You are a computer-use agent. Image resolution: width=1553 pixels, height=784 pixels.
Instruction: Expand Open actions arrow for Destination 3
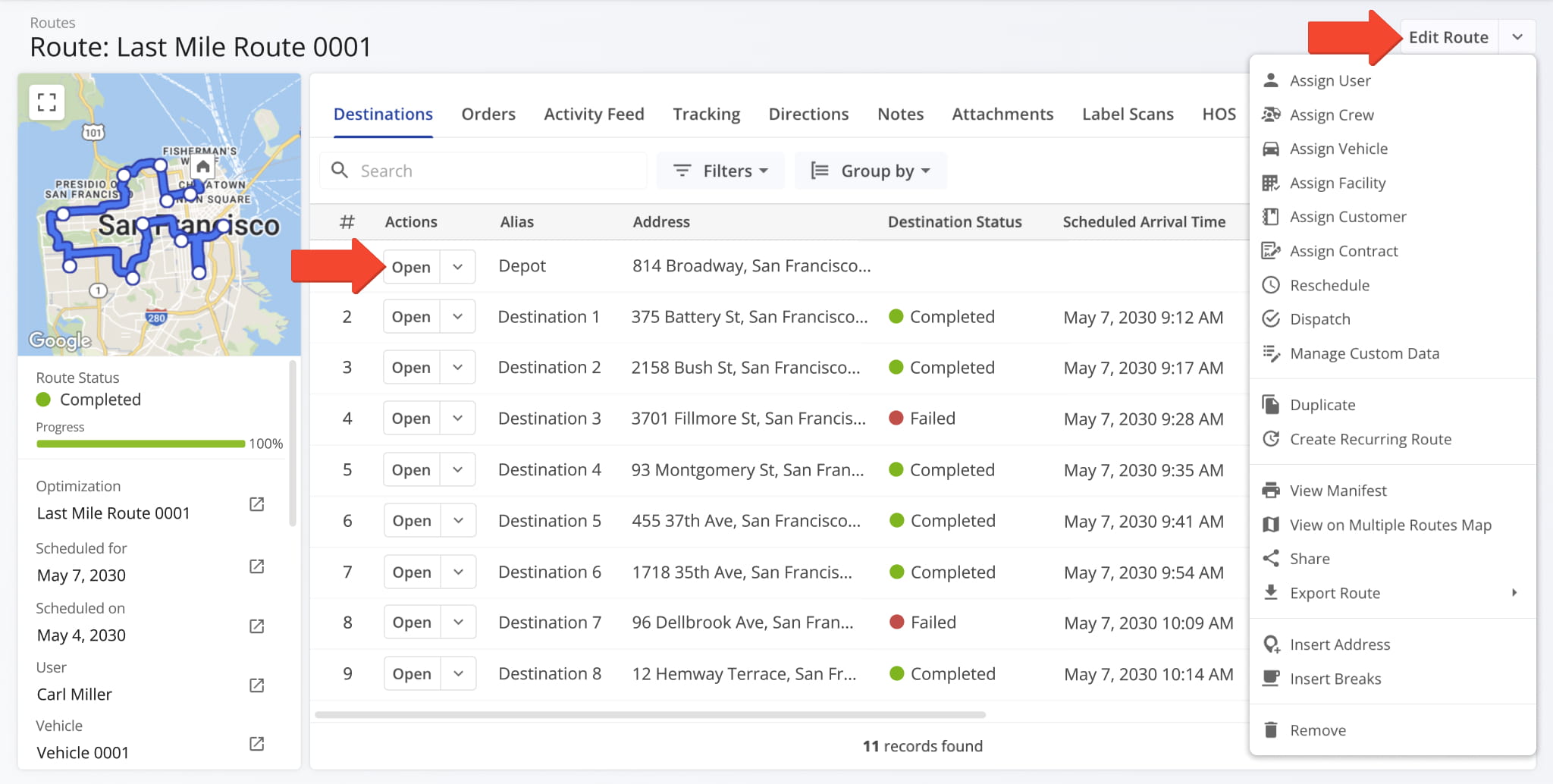[x=458, y=419]
